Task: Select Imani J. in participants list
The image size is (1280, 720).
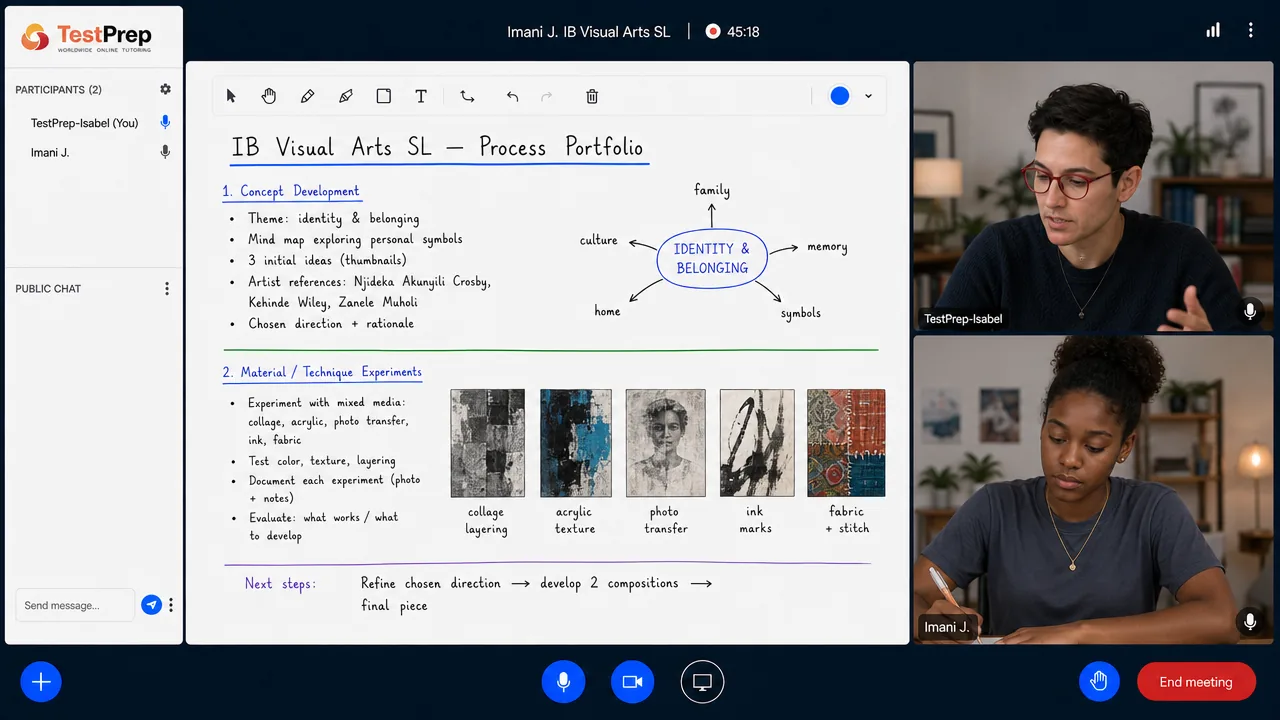Action: (x=50, y=153)
